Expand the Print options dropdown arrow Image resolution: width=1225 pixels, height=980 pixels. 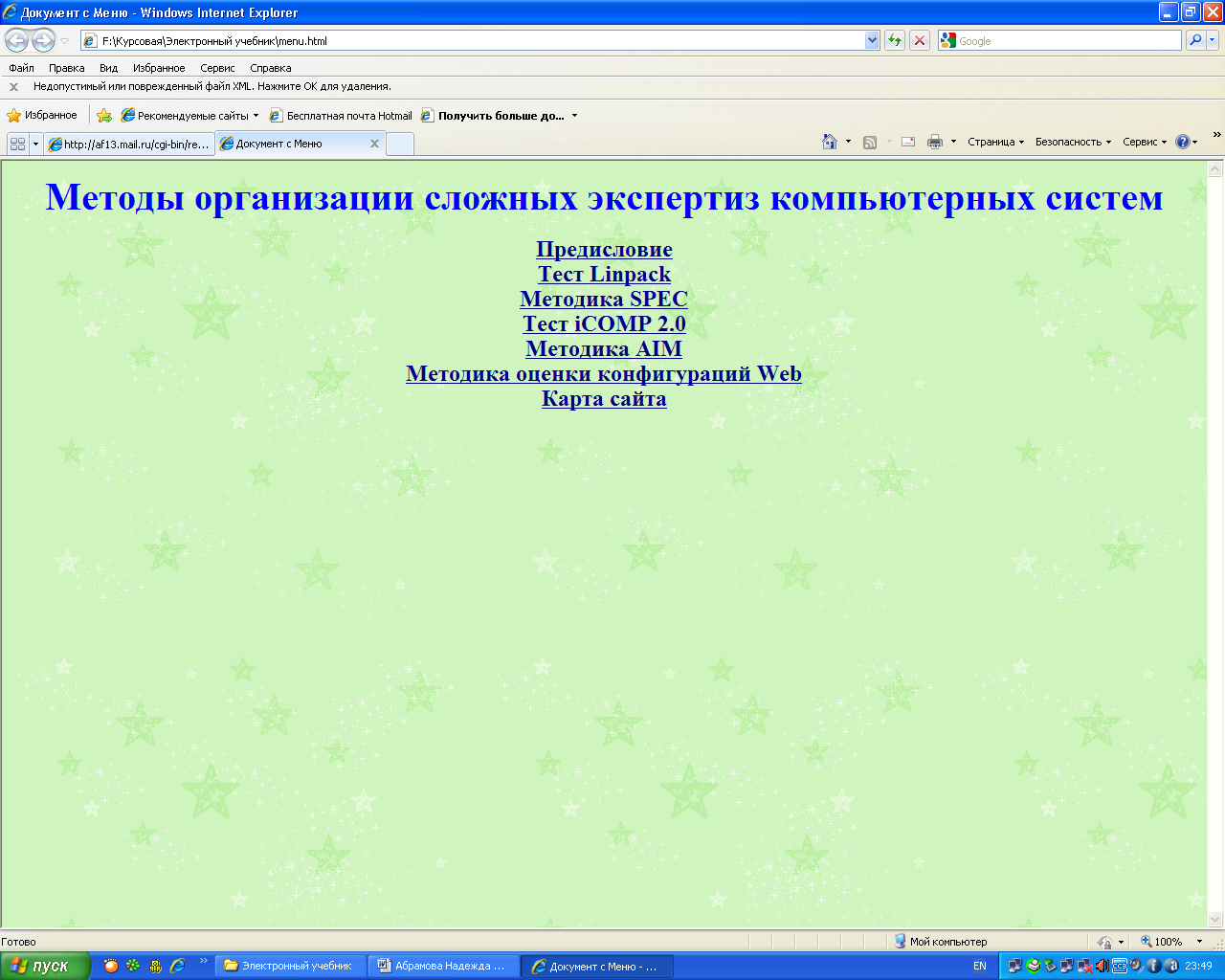click(x=953, y=142)
